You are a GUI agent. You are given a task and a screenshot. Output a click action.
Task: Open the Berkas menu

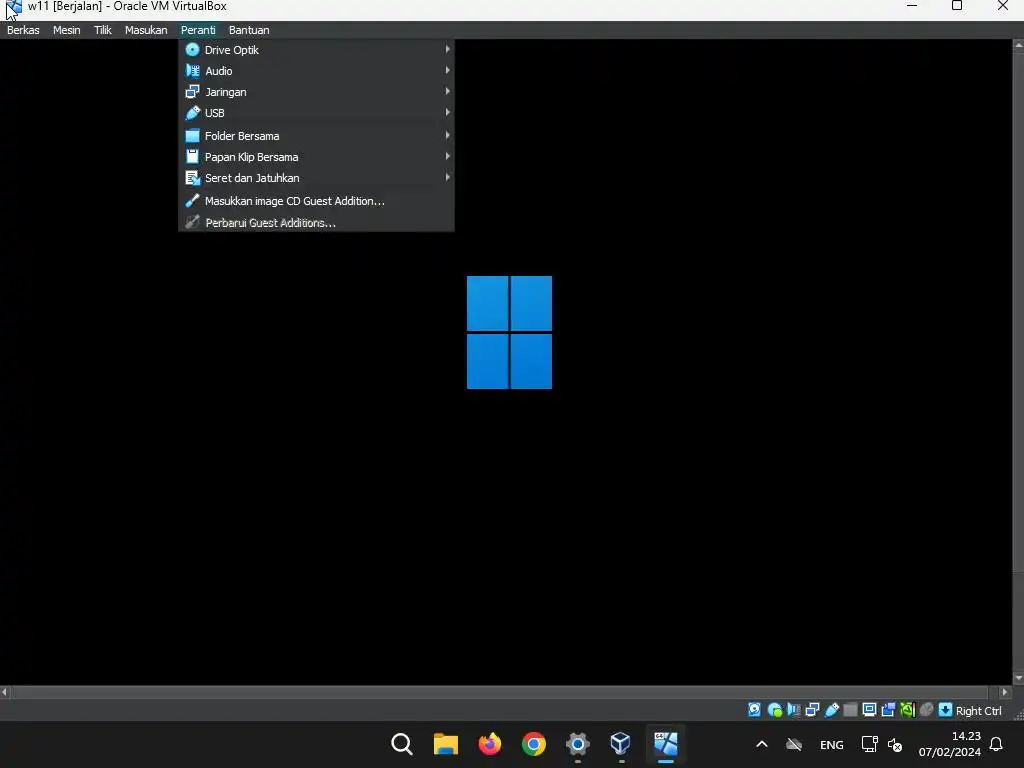point(23,30)
